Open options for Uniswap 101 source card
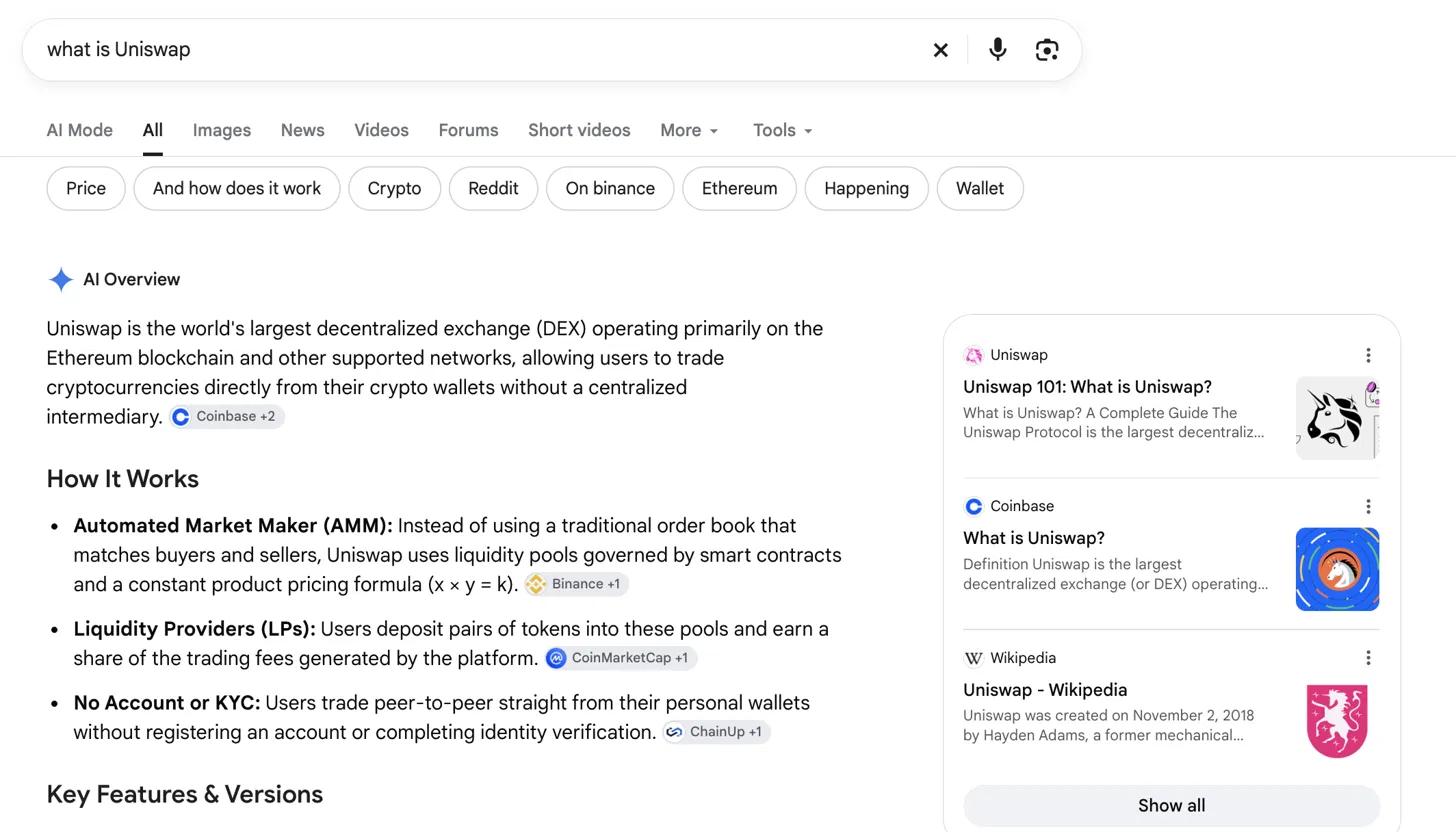 pyautogui.click(x=1368, y=355)
